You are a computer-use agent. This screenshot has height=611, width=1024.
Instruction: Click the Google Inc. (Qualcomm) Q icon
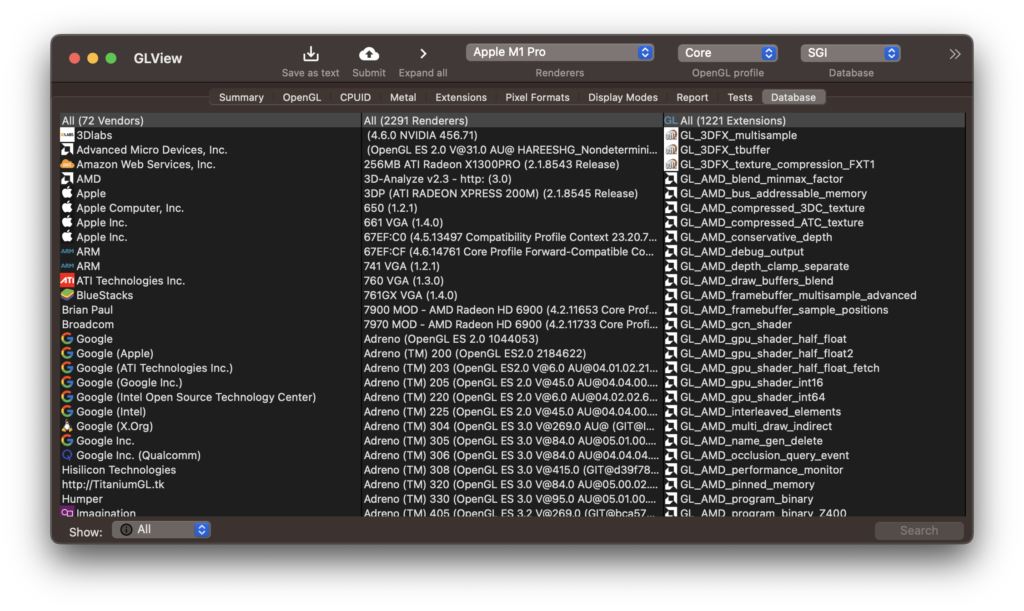click(67, 455)
